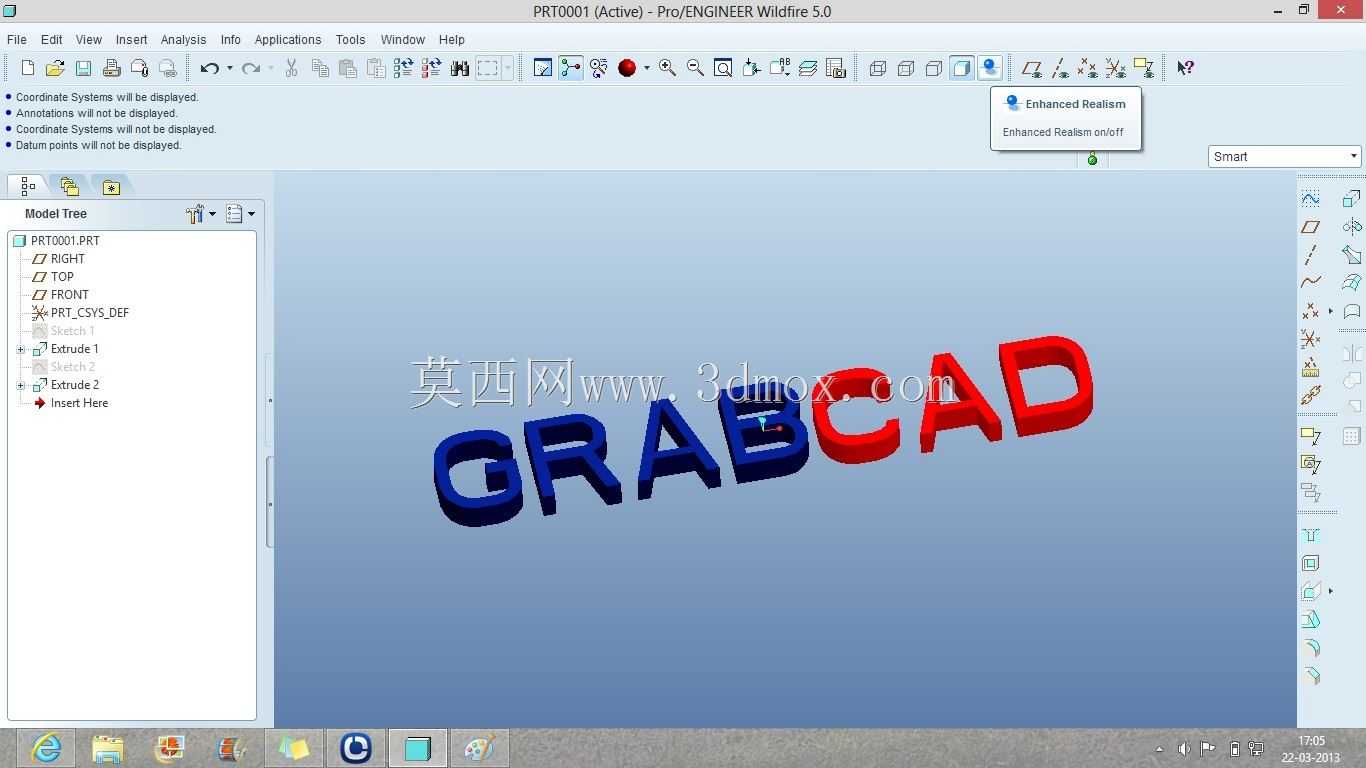1366x768 pixels.
Task: Select the Datum Plane tool
Action: click(1311, 227)
